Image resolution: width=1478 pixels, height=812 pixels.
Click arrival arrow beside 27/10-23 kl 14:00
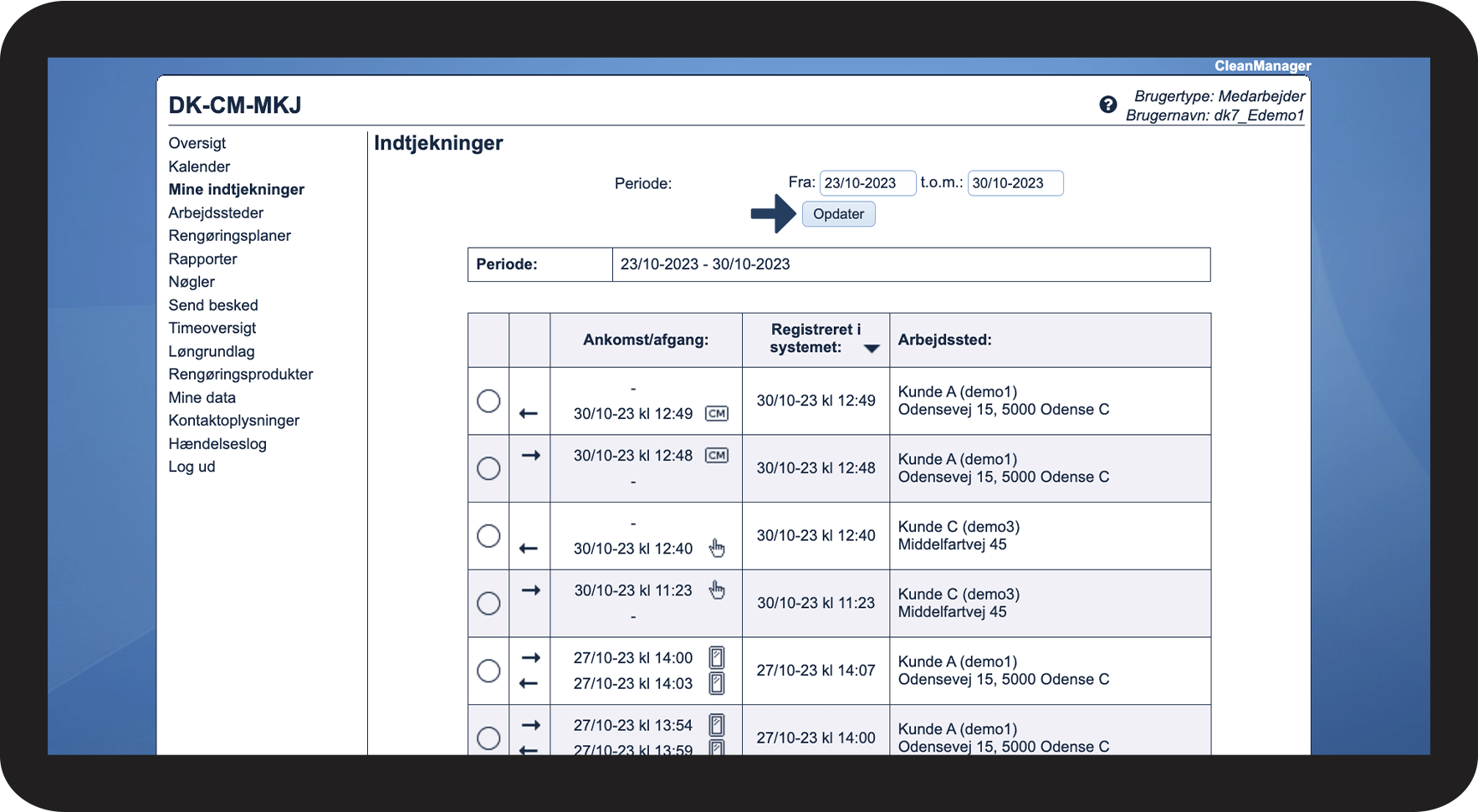click(x=531, y=658)
